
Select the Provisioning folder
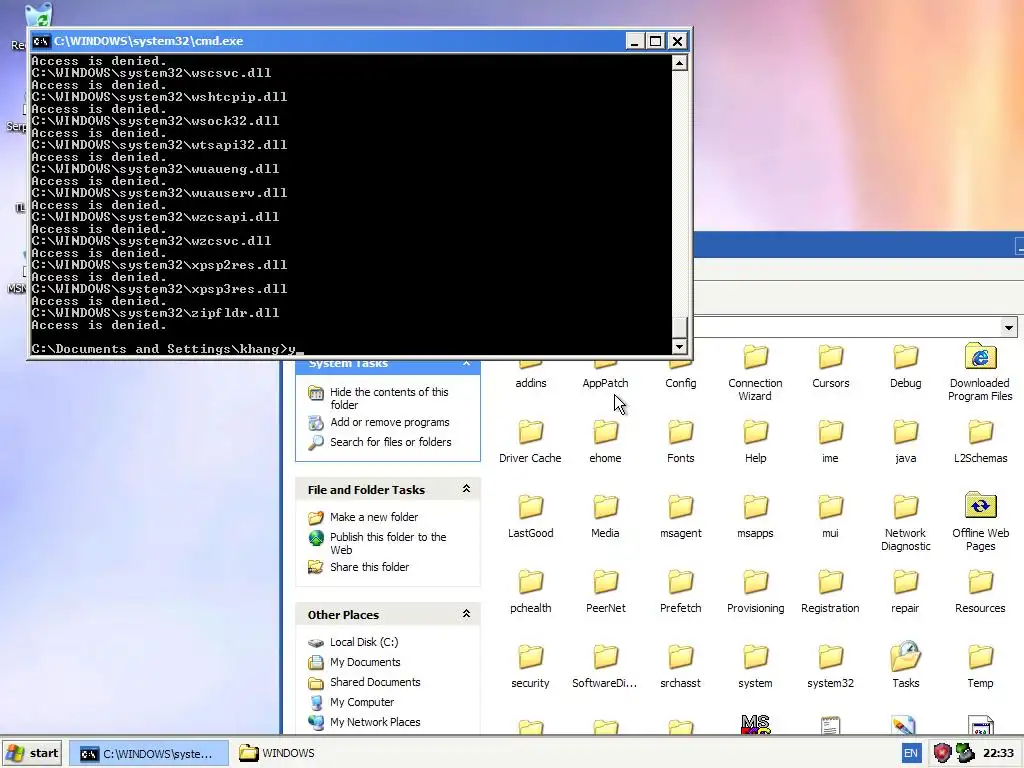click(x=755, y=592)
